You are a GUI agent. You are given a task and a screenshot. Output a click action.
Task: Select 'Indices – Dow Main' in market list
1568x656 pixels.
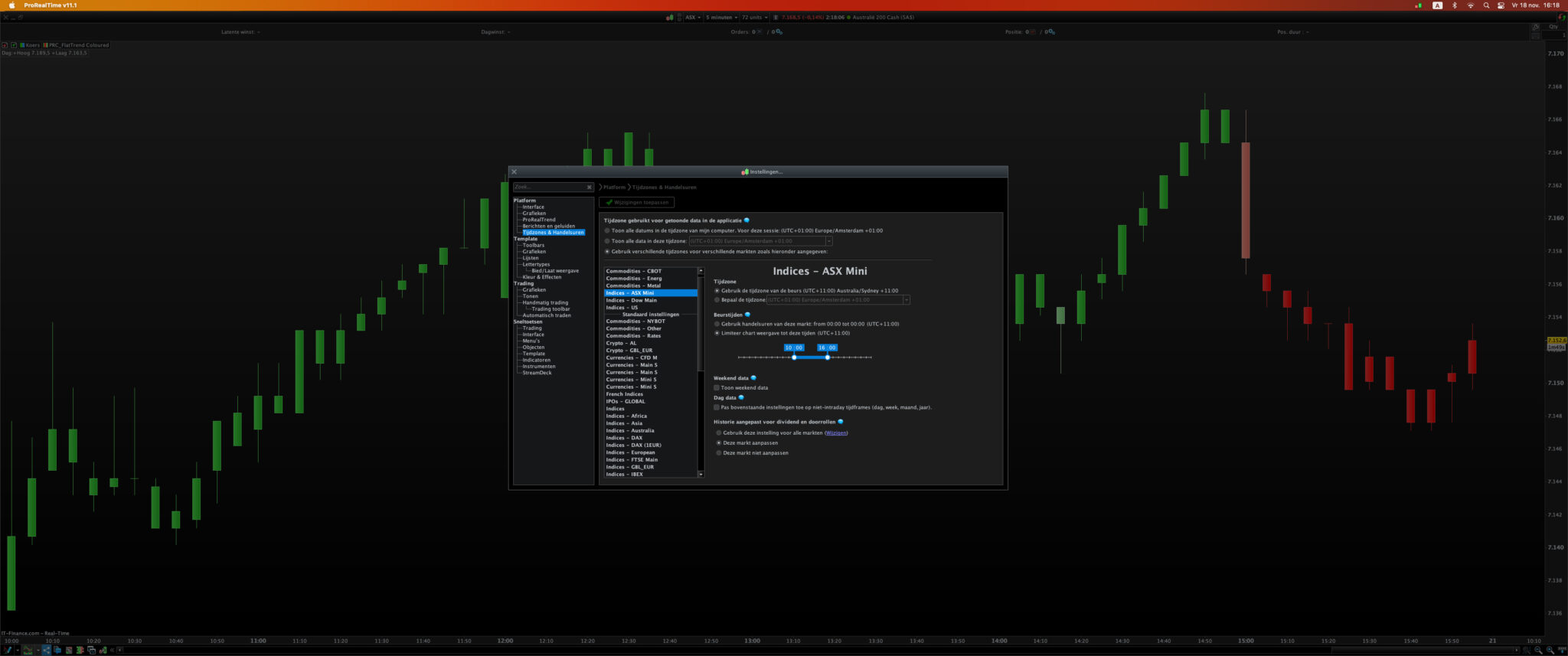click(x=651, y=300)
